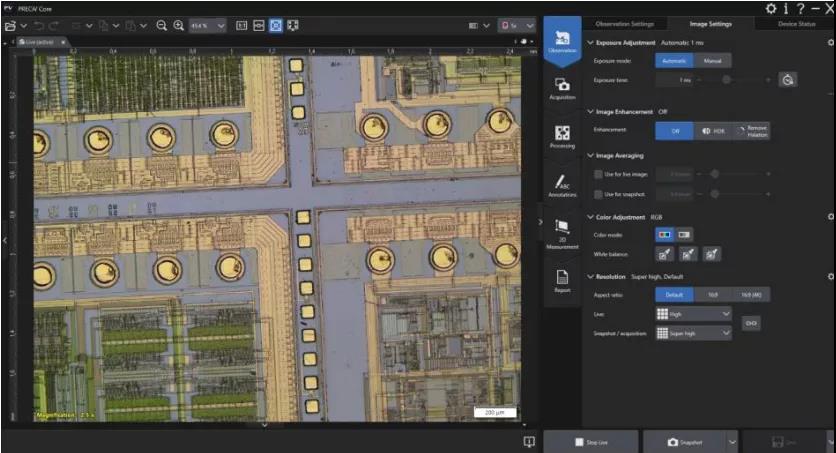Open the 2D Measurement panel icon
The image size is (836, 453).
click(562, 233)
